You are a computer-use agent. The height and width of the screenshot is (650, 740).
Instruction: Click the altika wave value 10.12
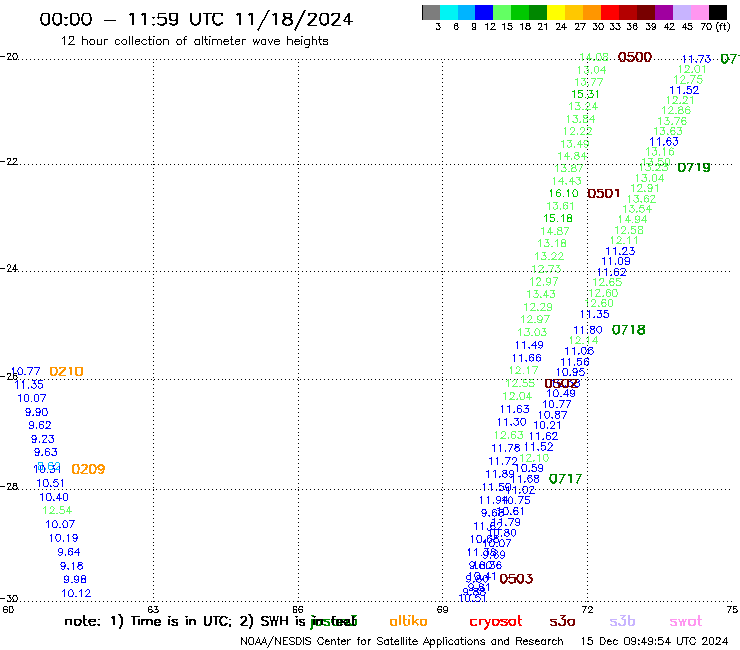pos(76,593)
